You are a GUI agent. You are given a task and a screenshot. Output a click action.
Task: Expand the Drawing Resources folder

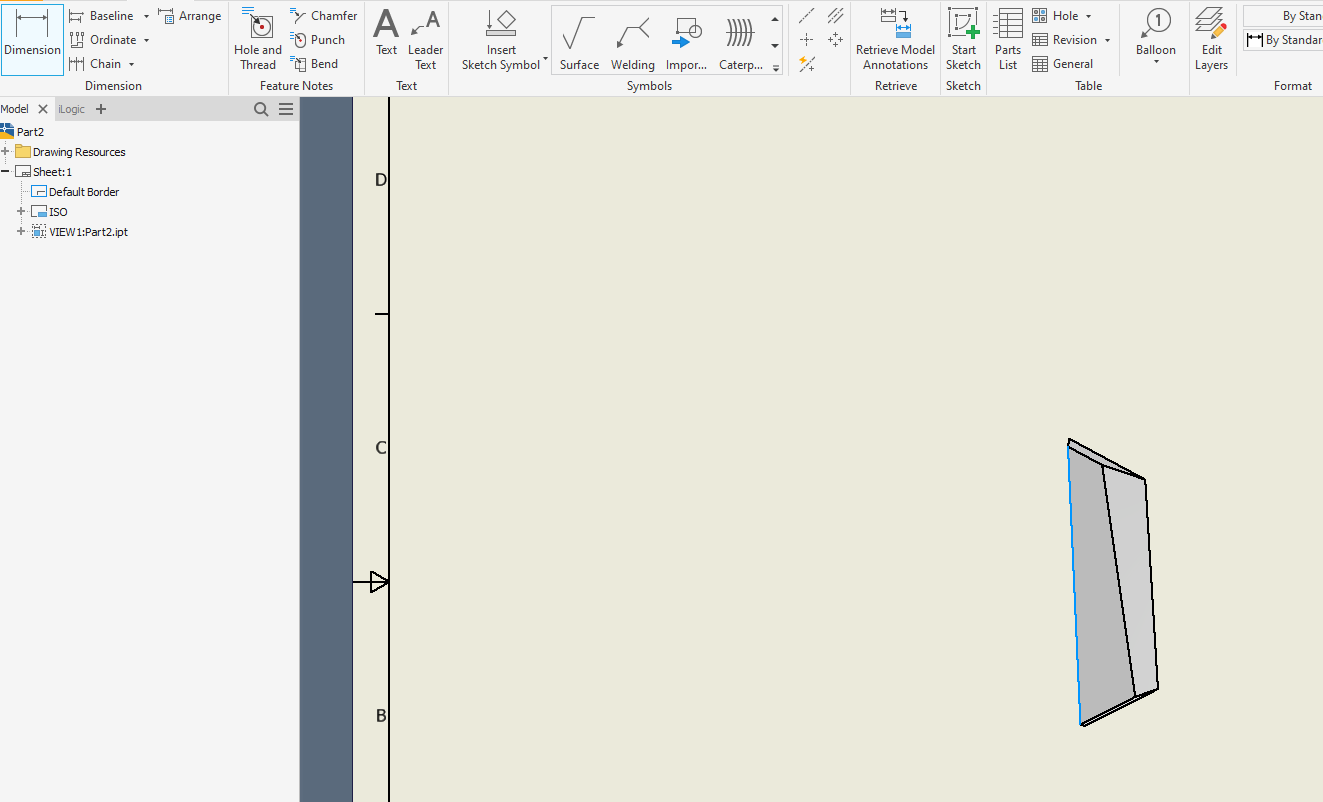[x=8, y=151]
